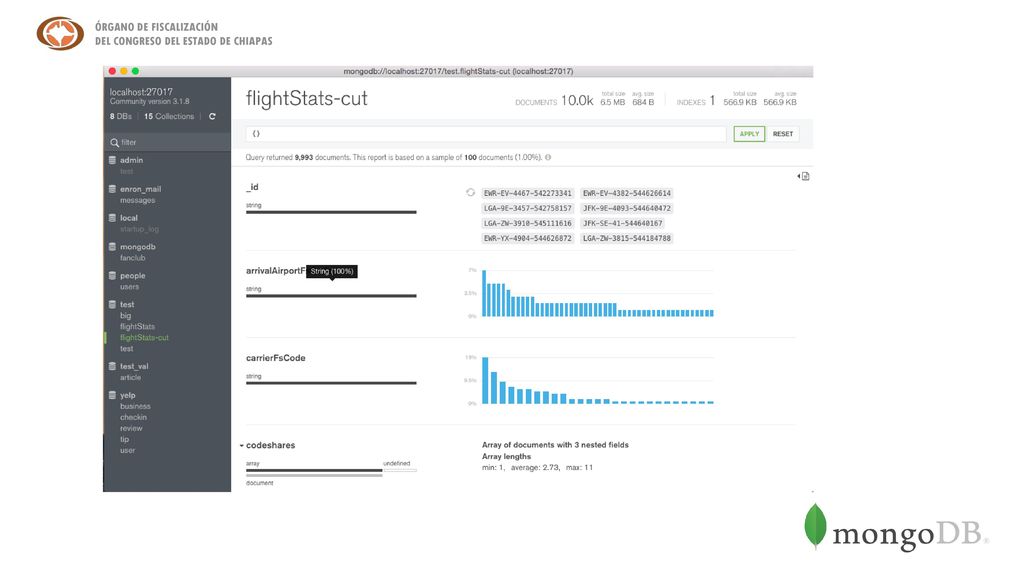Click the codeshares array type bar
Viewport: 1024px width, 576px height.
tap(314, 470)
